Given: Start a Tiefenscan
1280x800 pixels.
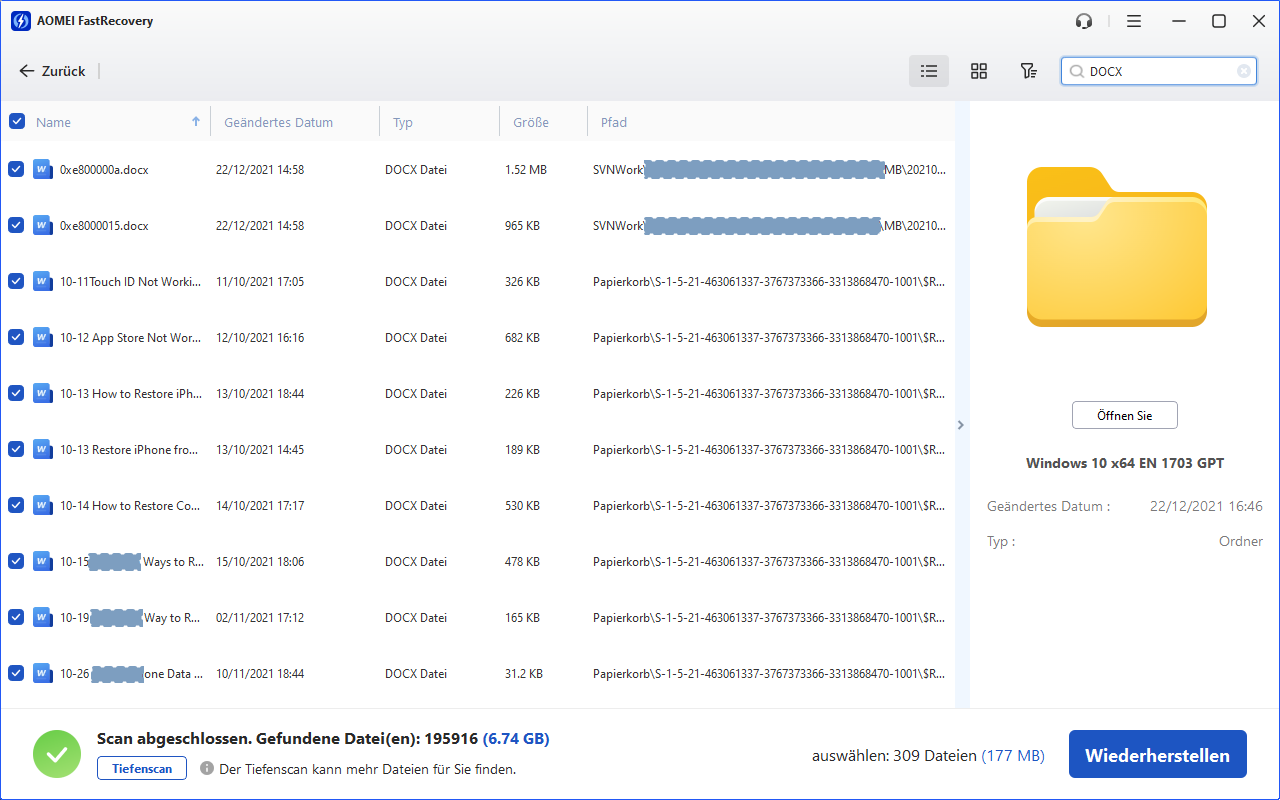Looking at the screenshot, I should click(x=141, y=768).
